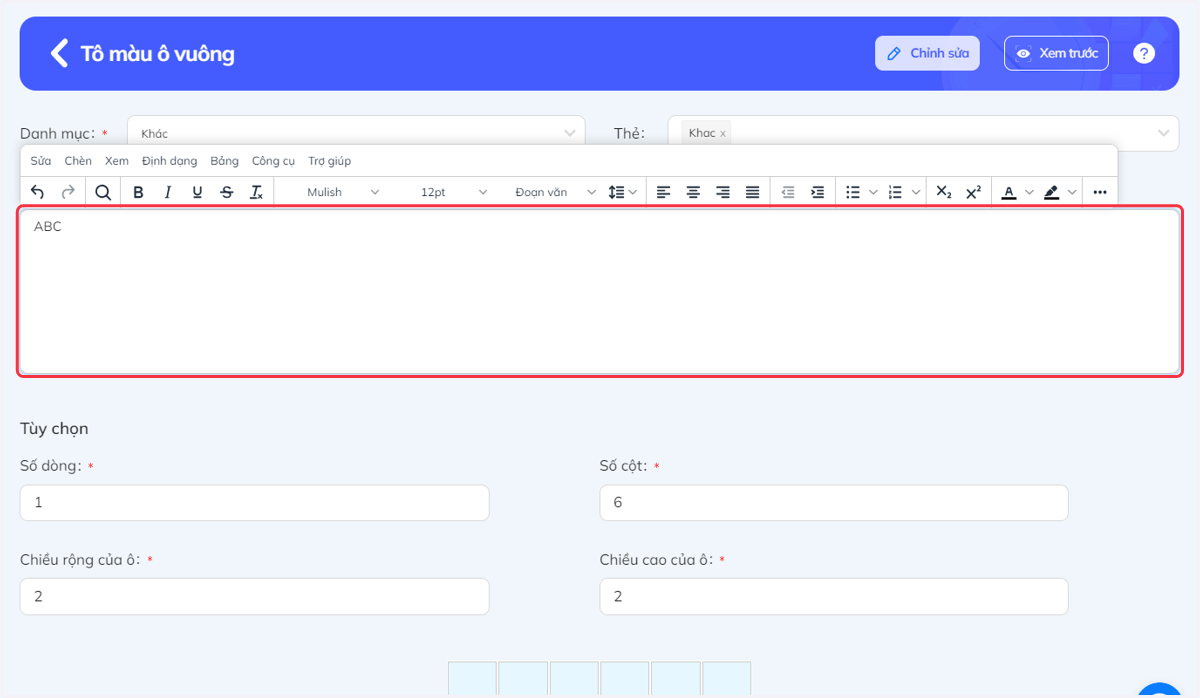1200x698 pixels.
Task: Align text right
Action: click(x=723, y=192)
